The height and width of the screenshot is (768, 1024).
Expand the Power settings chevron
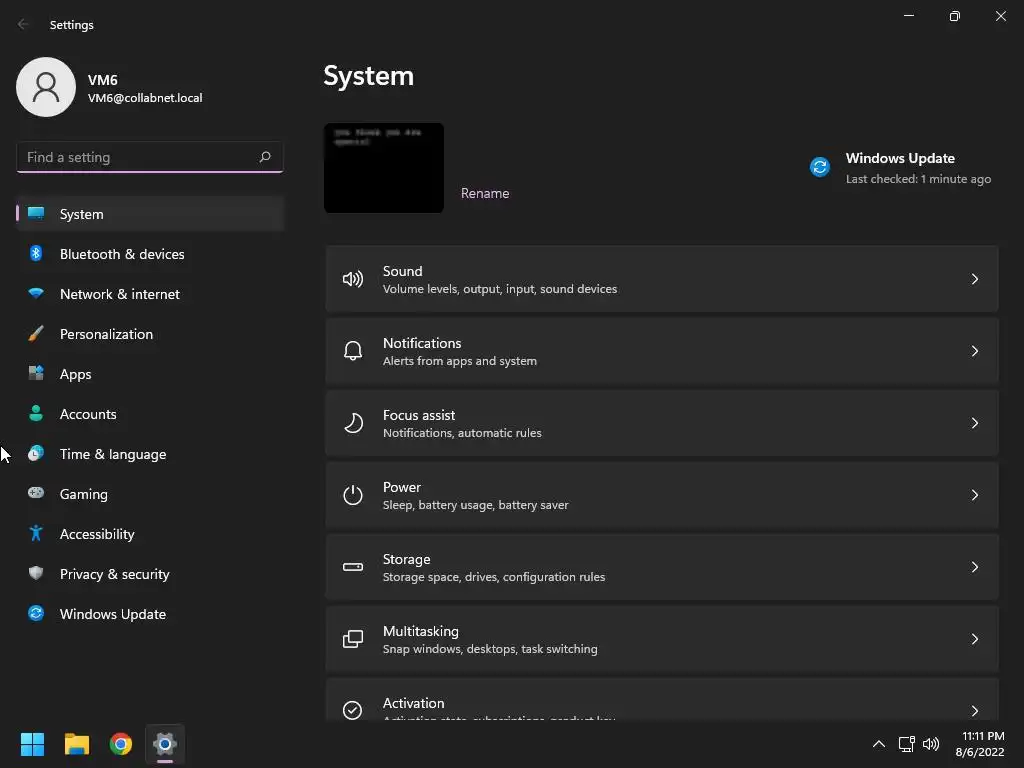point(975,495)
